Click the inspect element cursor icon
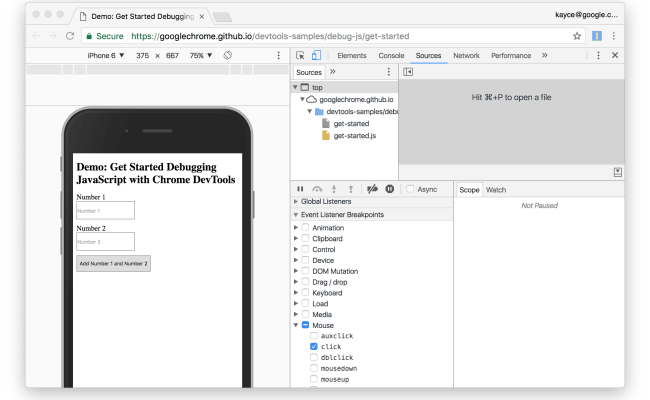Image resolution: width=650 pixels, height=400 pixels. [300, 55]
